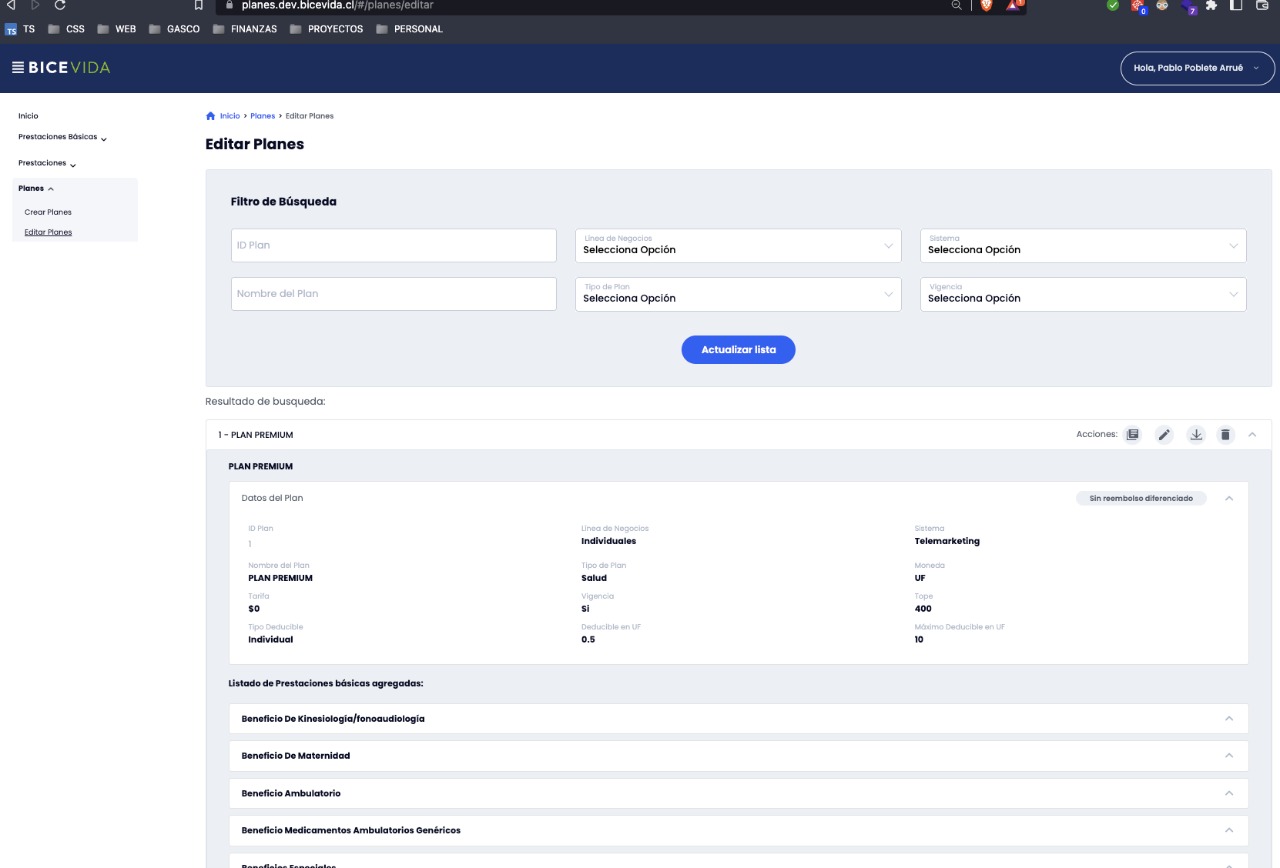
Task: Open the browser extensions puzzle icon
Action: click(x=1211, y=5)
